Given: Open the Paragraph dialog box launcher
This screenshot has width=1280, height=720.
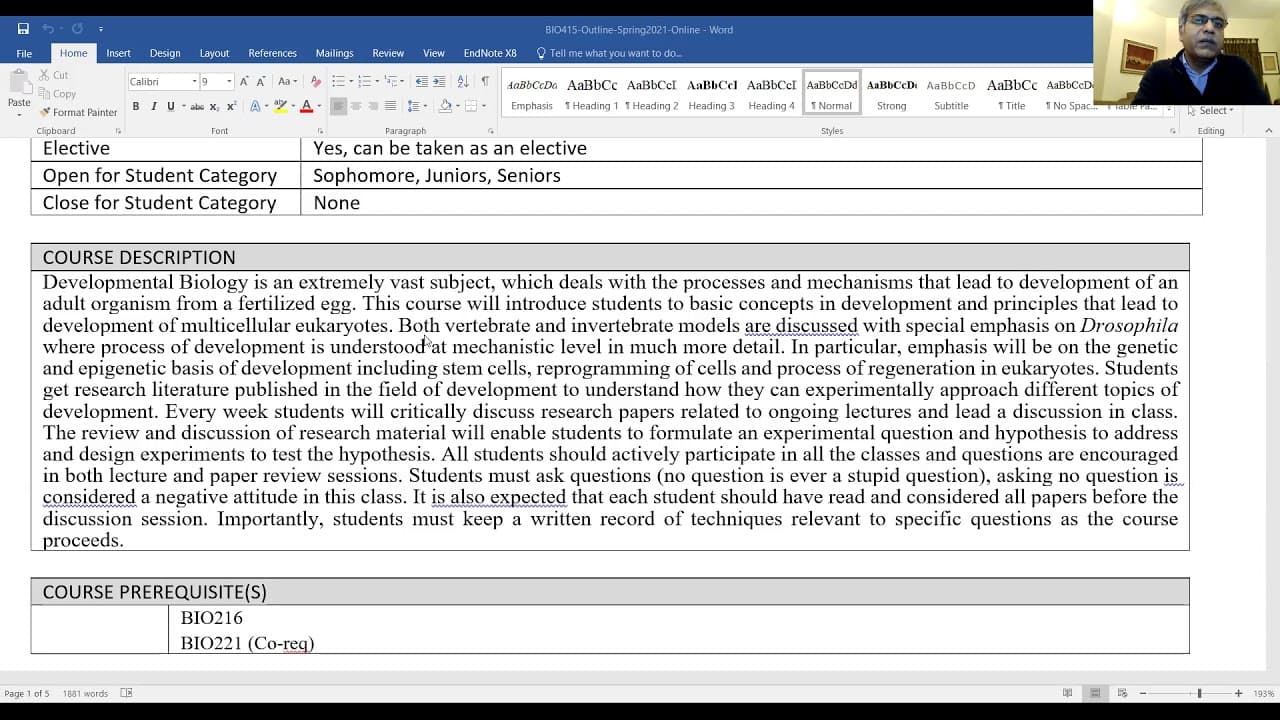Looking at the screenshot, I should [x=491, y=131].
